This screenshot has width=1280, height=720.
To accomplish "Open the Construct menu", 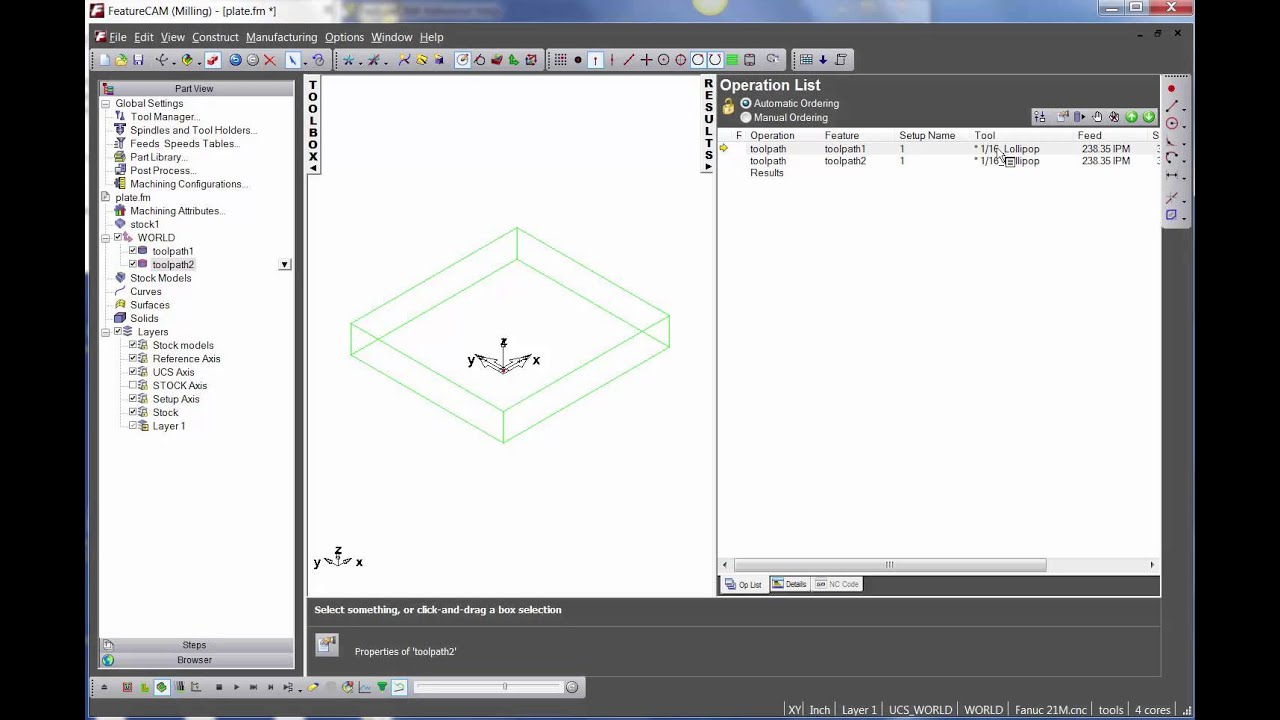I will [215, 37].
